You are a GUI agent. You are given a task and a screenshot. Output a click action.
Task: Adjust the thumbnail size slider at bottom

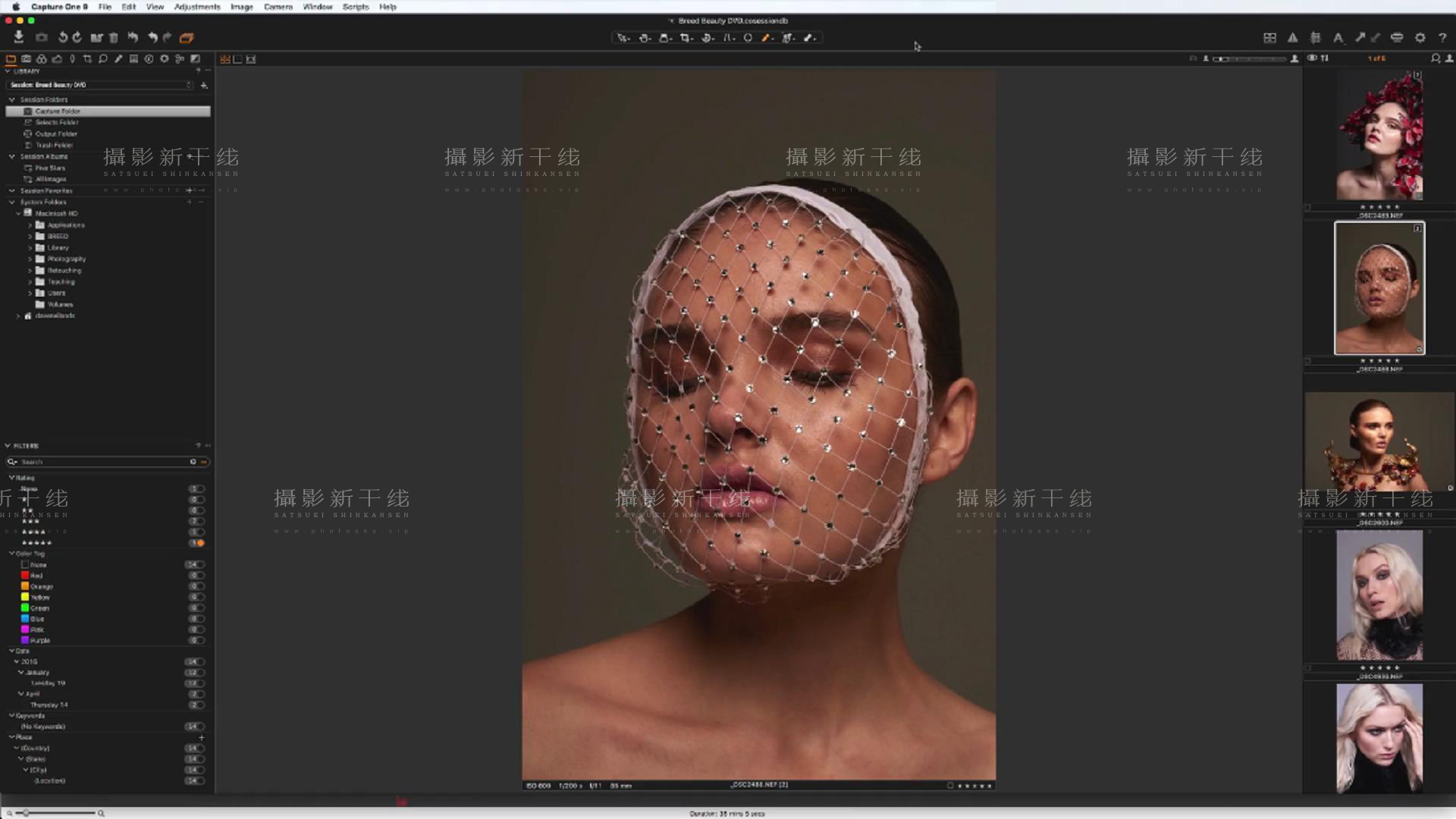point(59,813)
